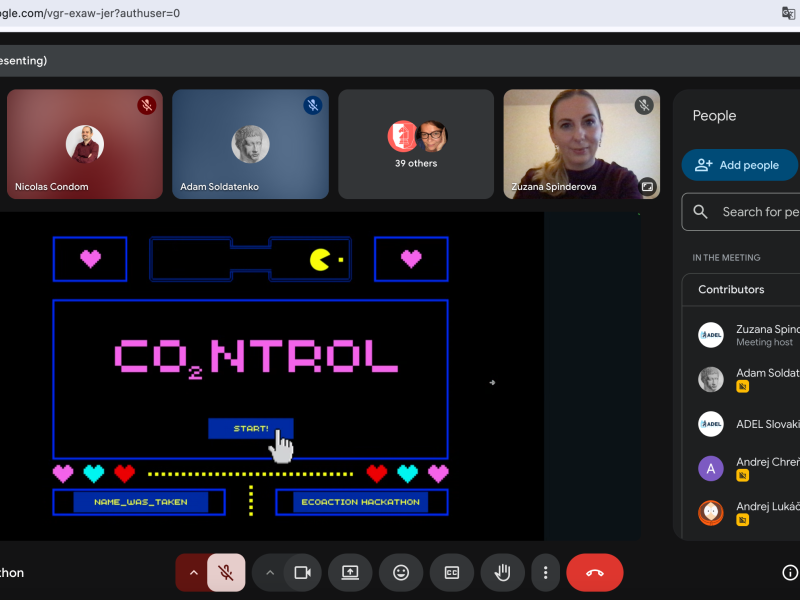Leave the call with the red button

click(x=595, y=573)
